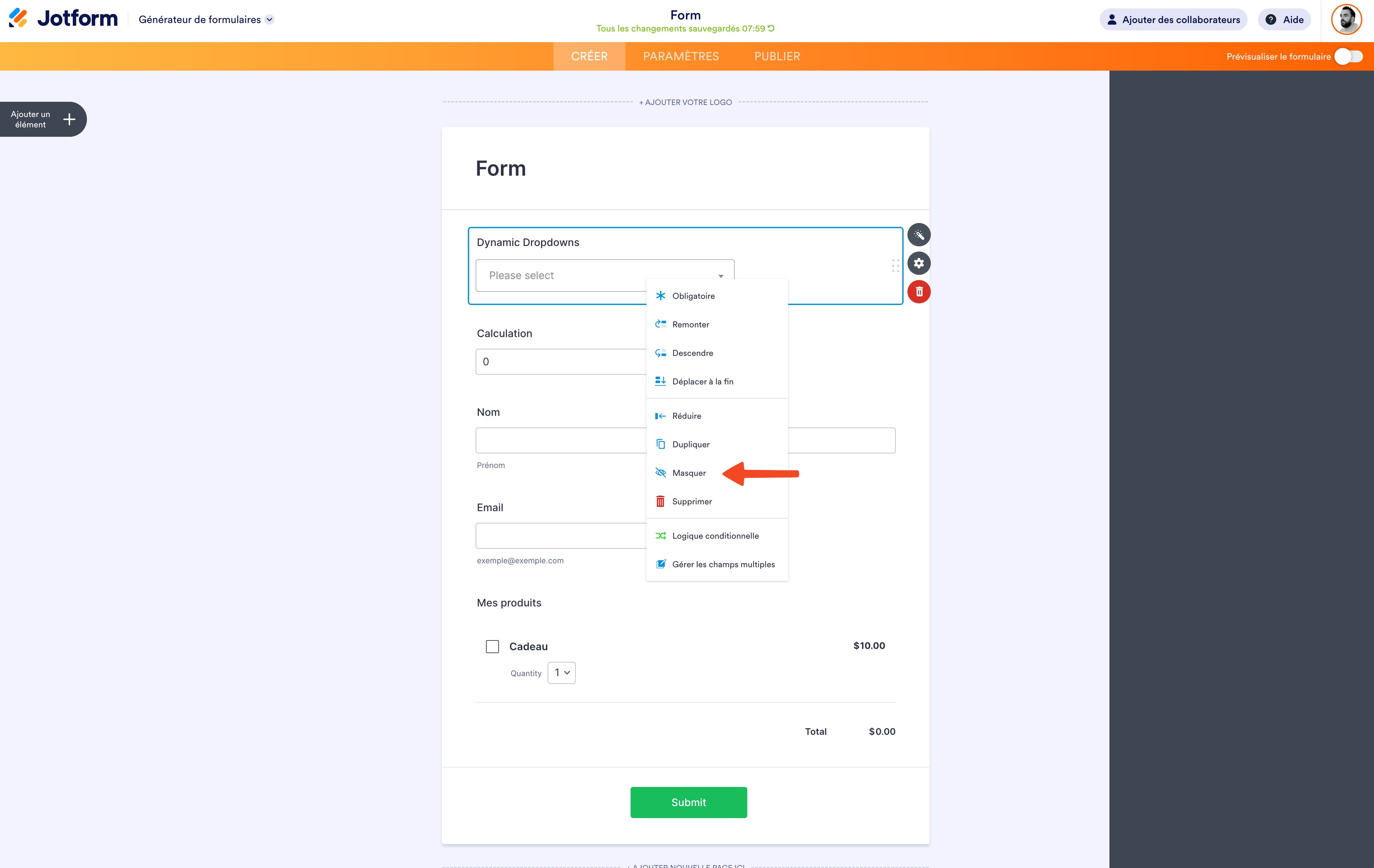The width and height of the screenshot is (1374, 868).
Task: Click plus icon to add an element
Action: (69, 119)
